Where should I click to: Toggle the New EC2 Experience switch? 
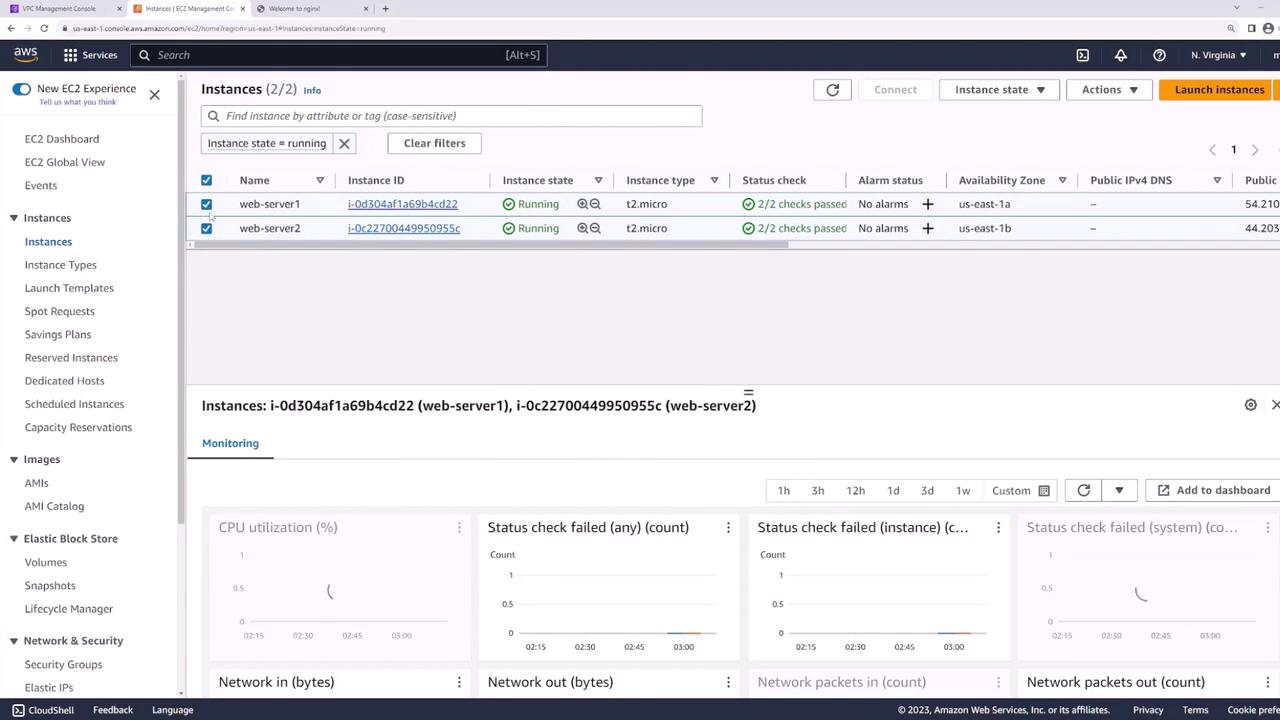22,89
